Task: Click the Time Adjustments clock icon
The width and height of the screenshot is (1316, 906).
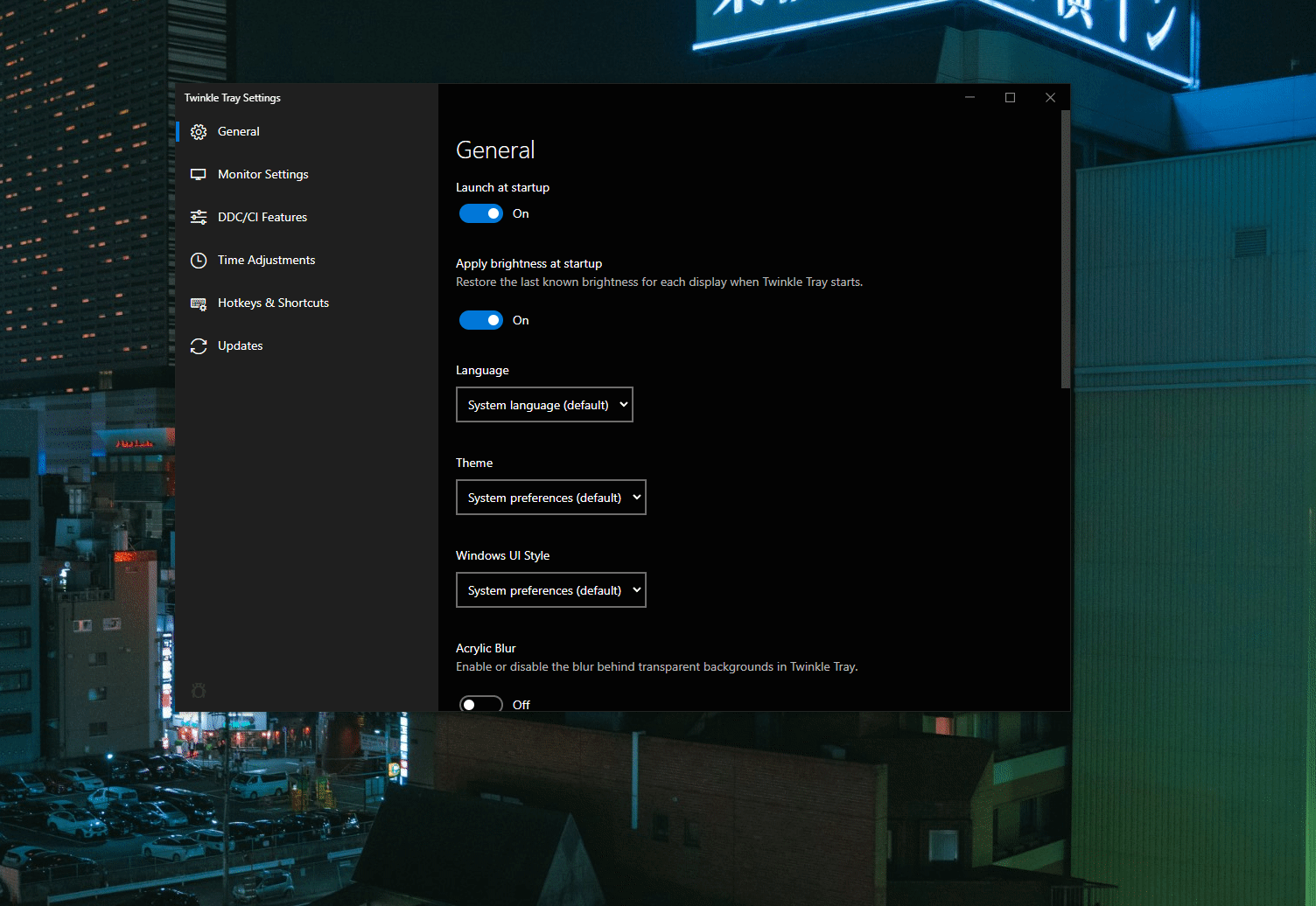Action: coord(199,261)
